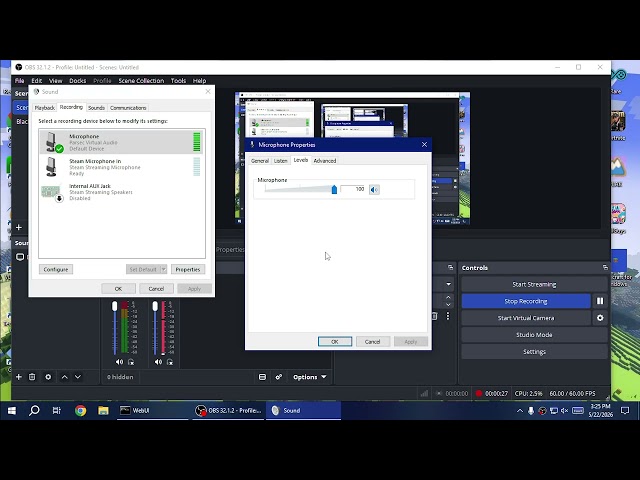Open File Explorer from taskbar
Viewport: 640px width, 480px height.
click(103, 411)
